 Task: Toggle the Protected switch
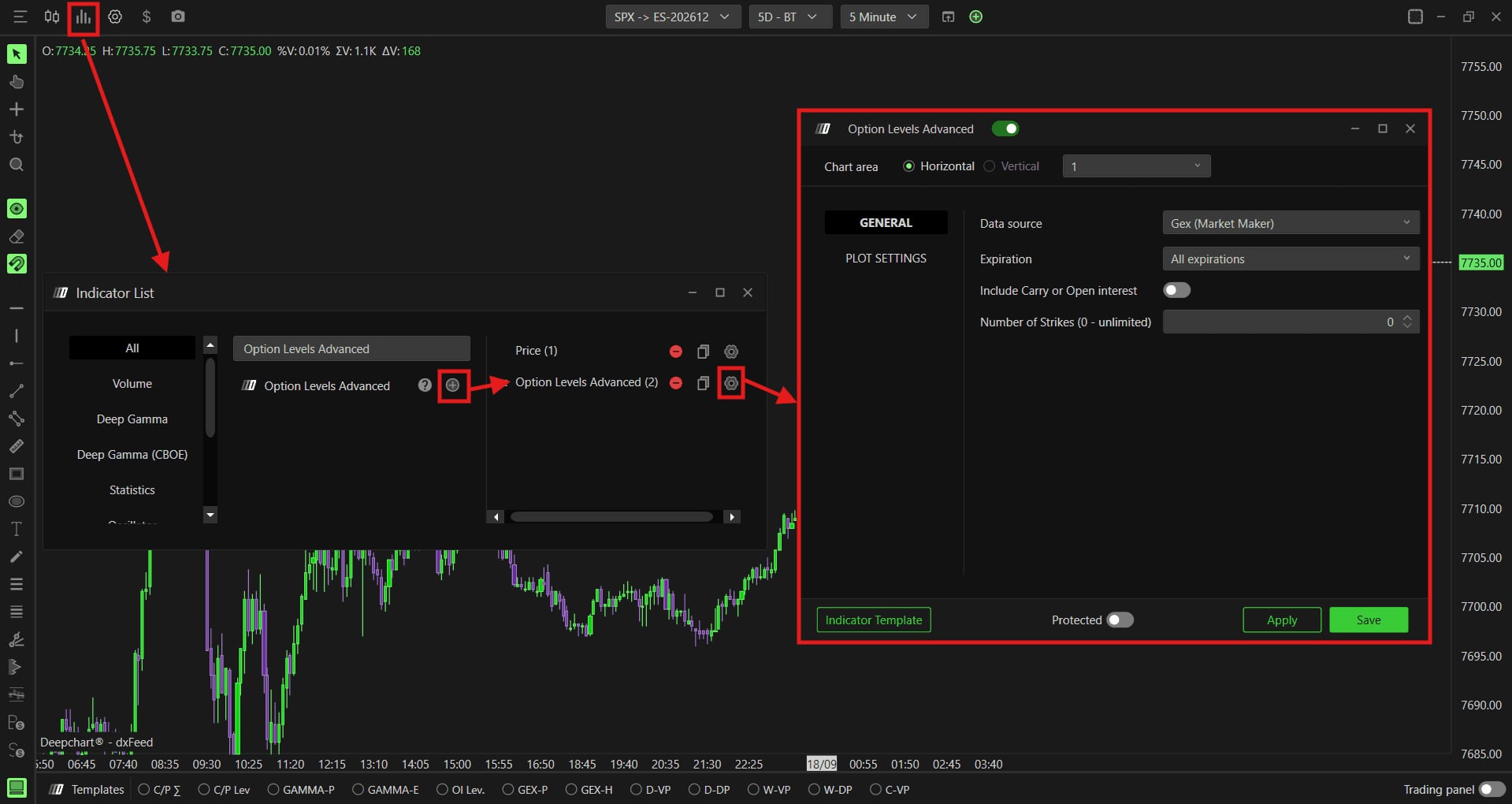click(1120, 620)
